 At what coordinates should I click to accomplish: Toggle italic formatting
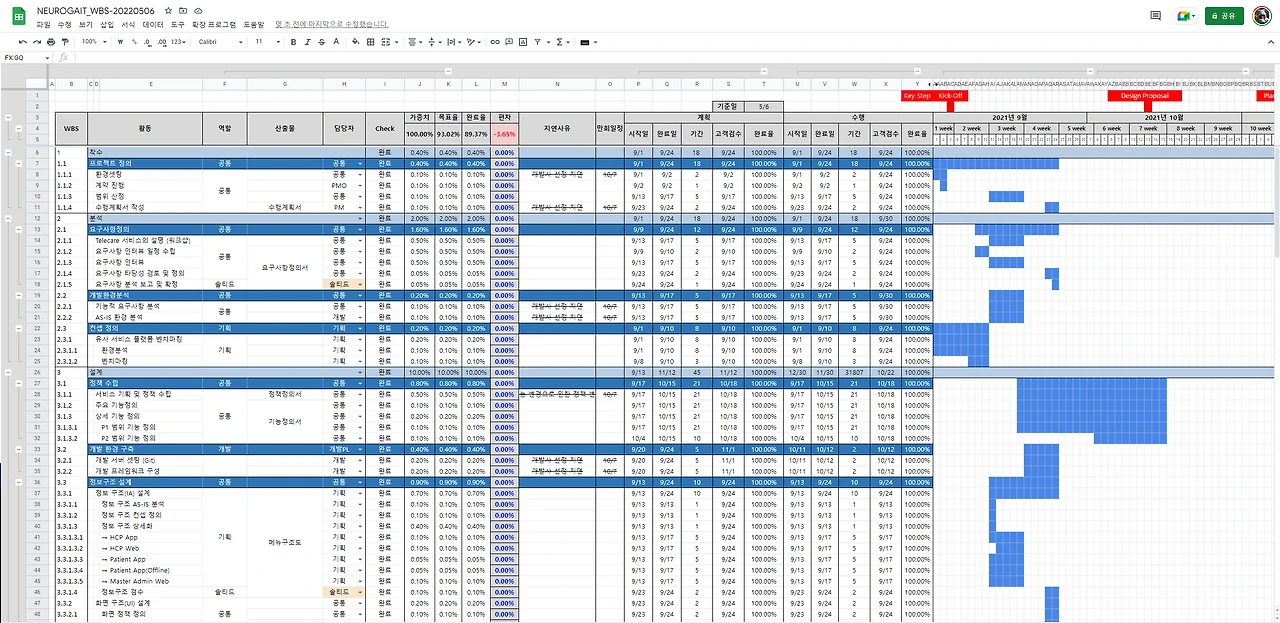click(x=308, y=42)
